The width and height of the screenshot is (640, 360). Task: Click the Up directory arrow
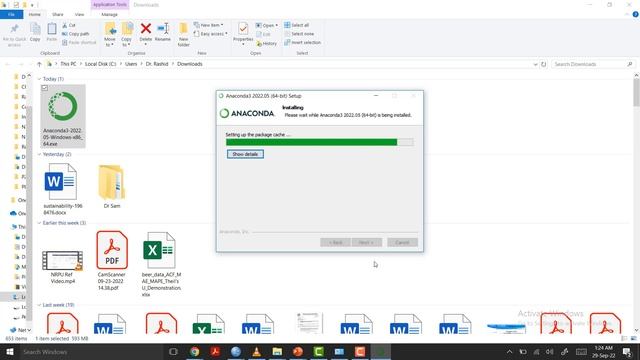tap(39, 64)
